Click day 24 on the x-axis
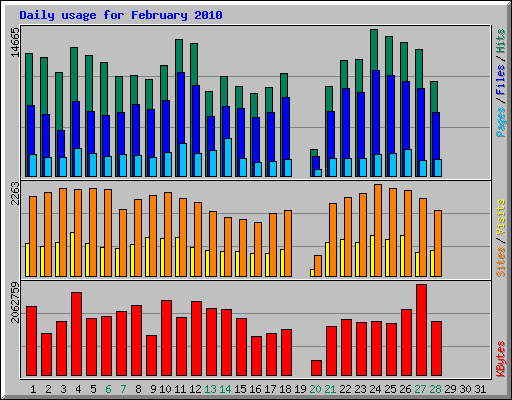 [x=375, y=389]
